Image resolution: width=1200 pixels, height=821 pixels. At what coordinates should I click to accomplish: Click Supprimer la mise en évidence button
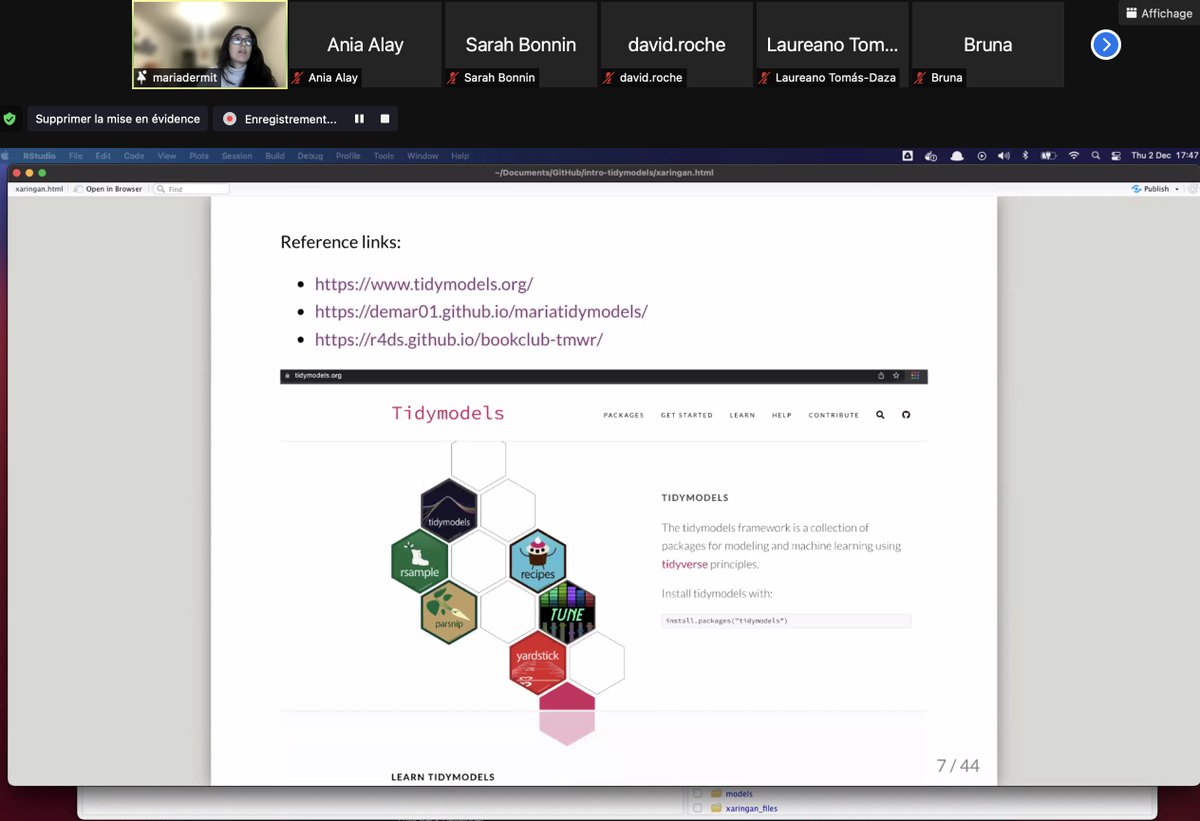click(x=118, y=119)
